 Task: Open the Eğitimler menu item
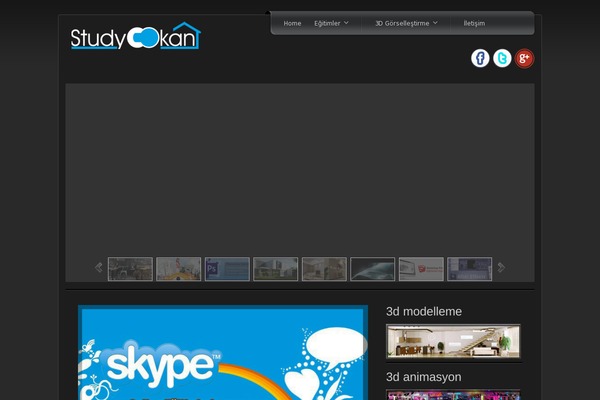click(327, 23)
